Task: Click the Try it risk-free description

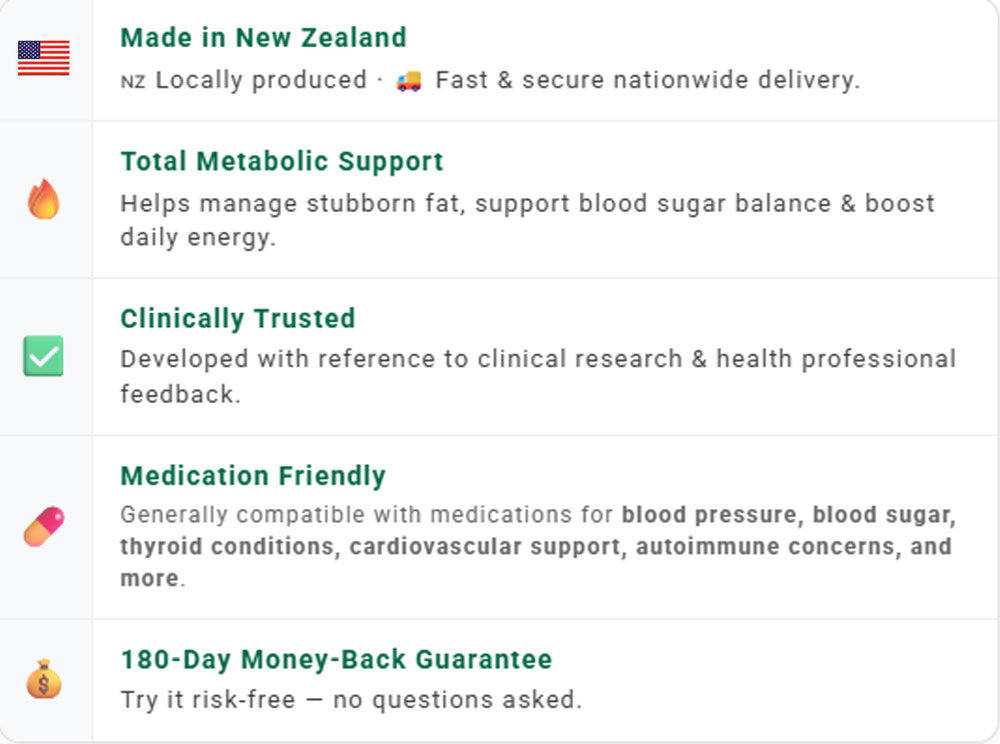Action: click(x=350, y=699)
